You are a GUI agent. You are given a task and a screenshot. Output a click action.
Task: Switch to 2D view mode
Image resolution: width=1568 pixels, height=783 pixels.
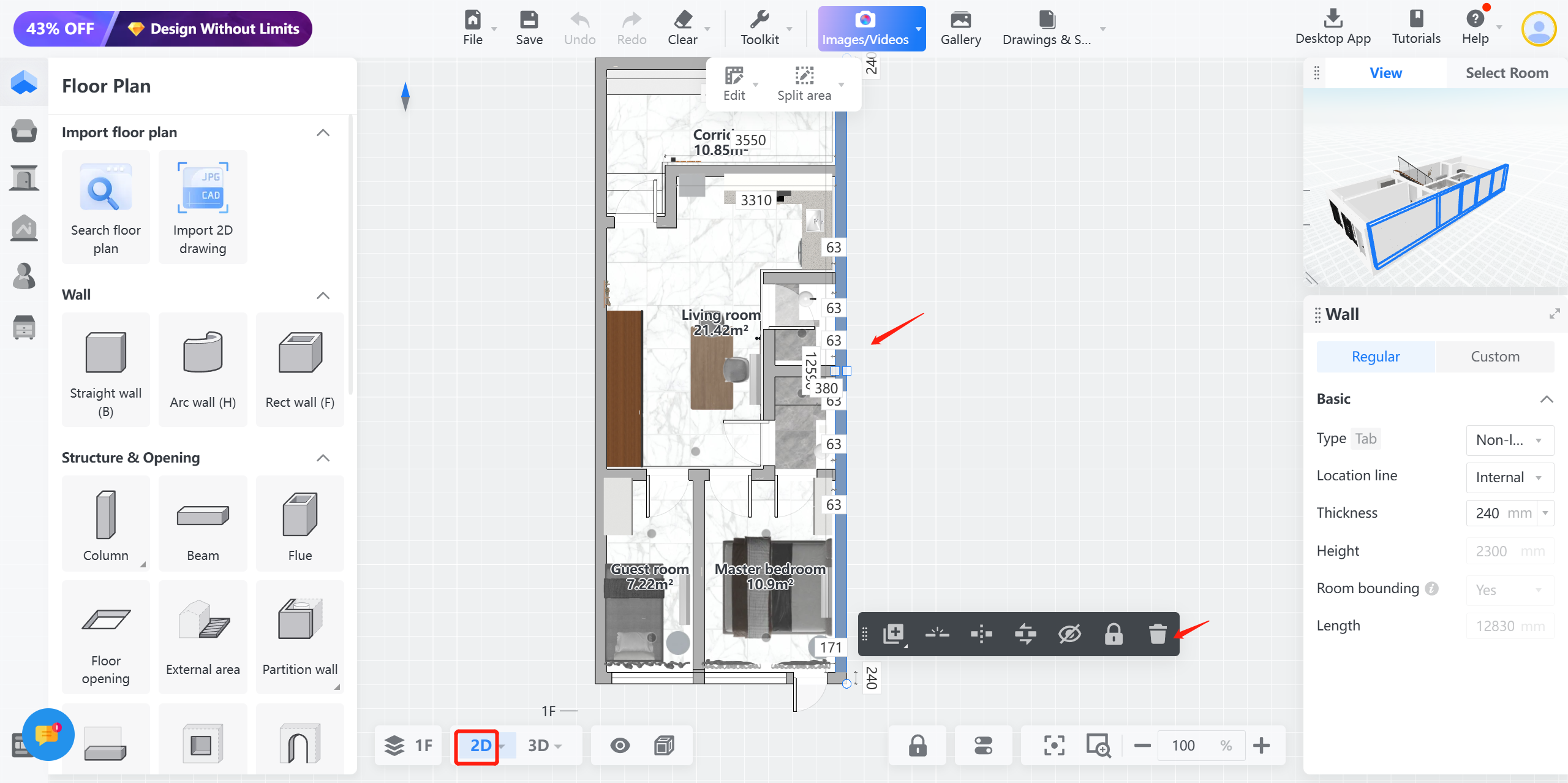(480, 746)
